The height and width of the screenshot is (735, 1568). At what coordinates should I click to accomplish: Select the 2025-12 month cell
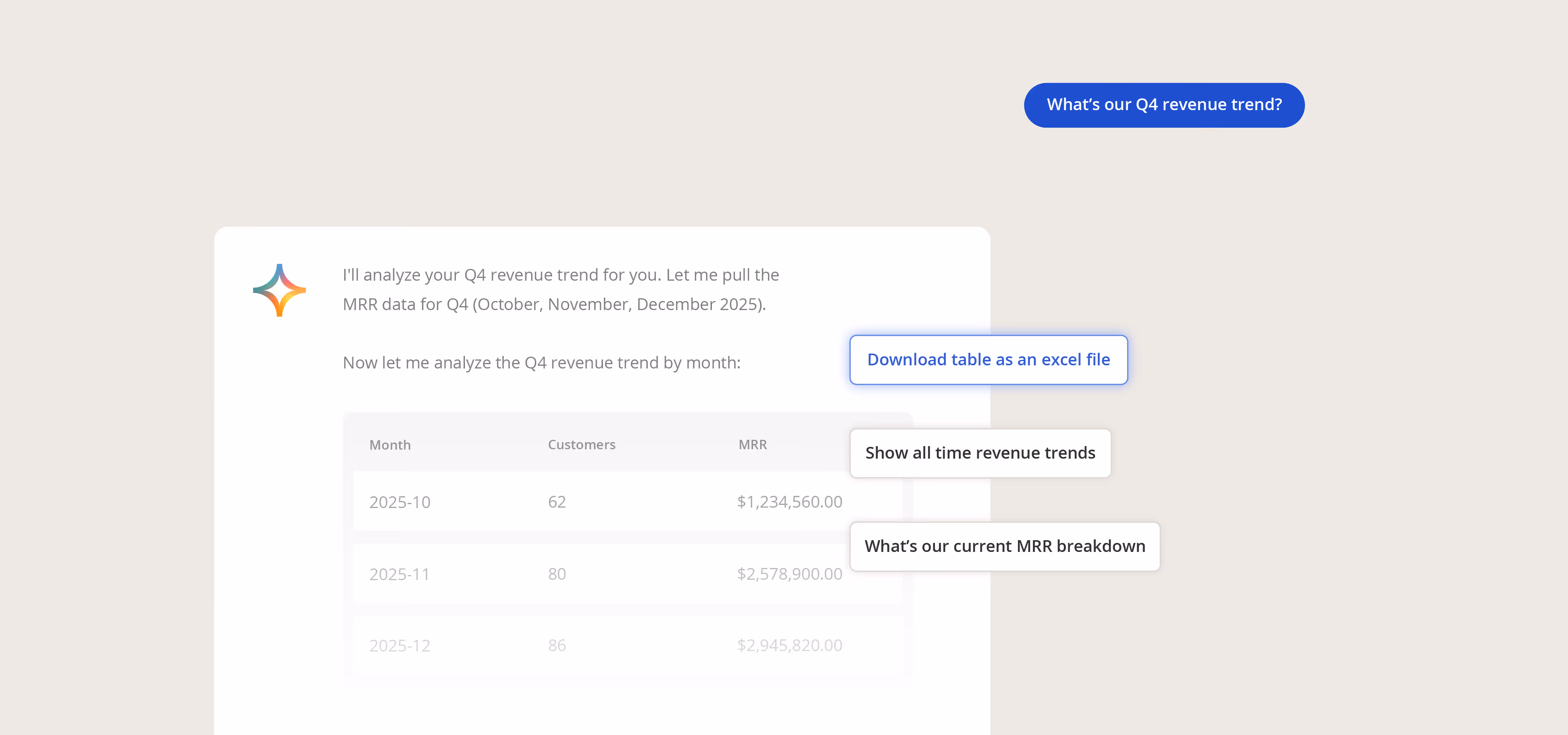point(399,646)
